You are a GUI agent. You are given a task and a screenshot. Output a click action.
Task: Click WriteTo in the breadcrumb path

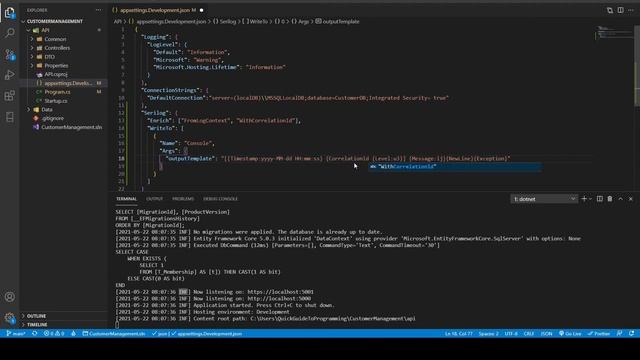[x=259, y=22]
